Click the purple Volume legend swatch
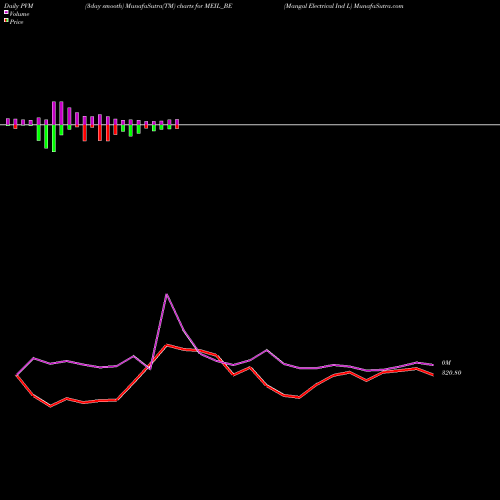 [x=6, y=12]
